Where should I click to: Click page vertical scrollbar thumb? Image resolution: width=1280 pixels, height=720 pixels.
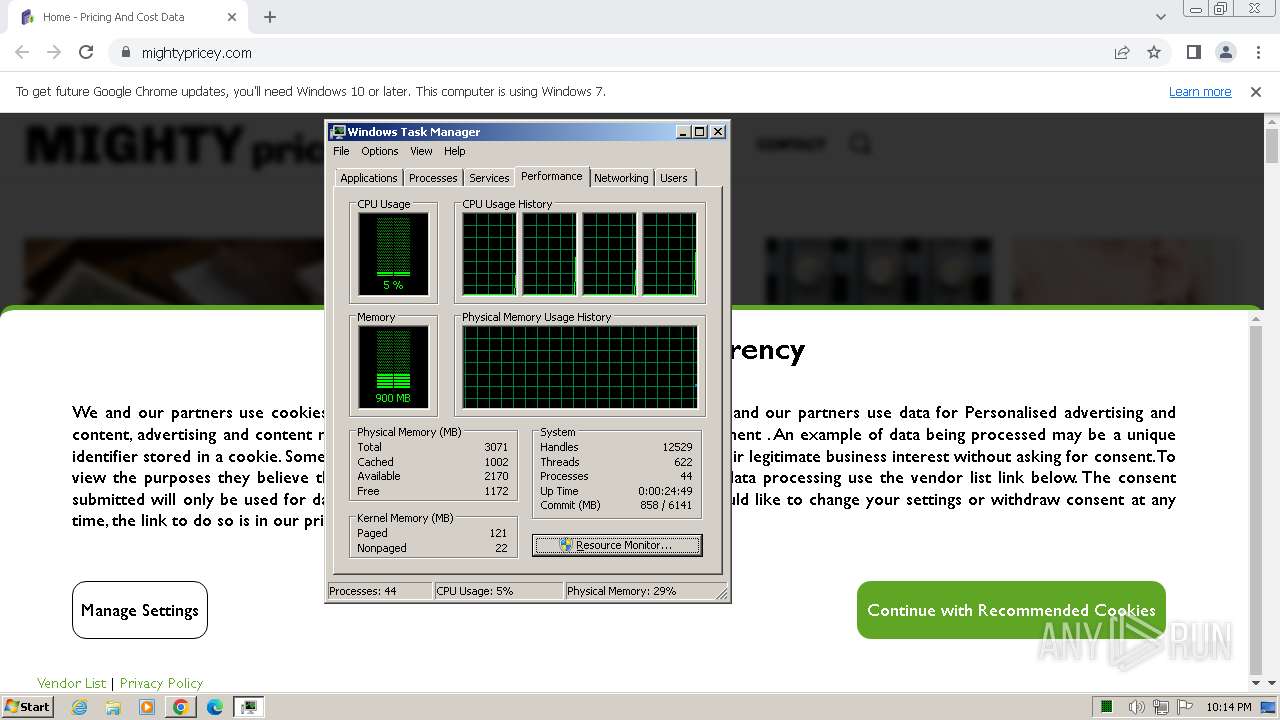point(1272,147)
